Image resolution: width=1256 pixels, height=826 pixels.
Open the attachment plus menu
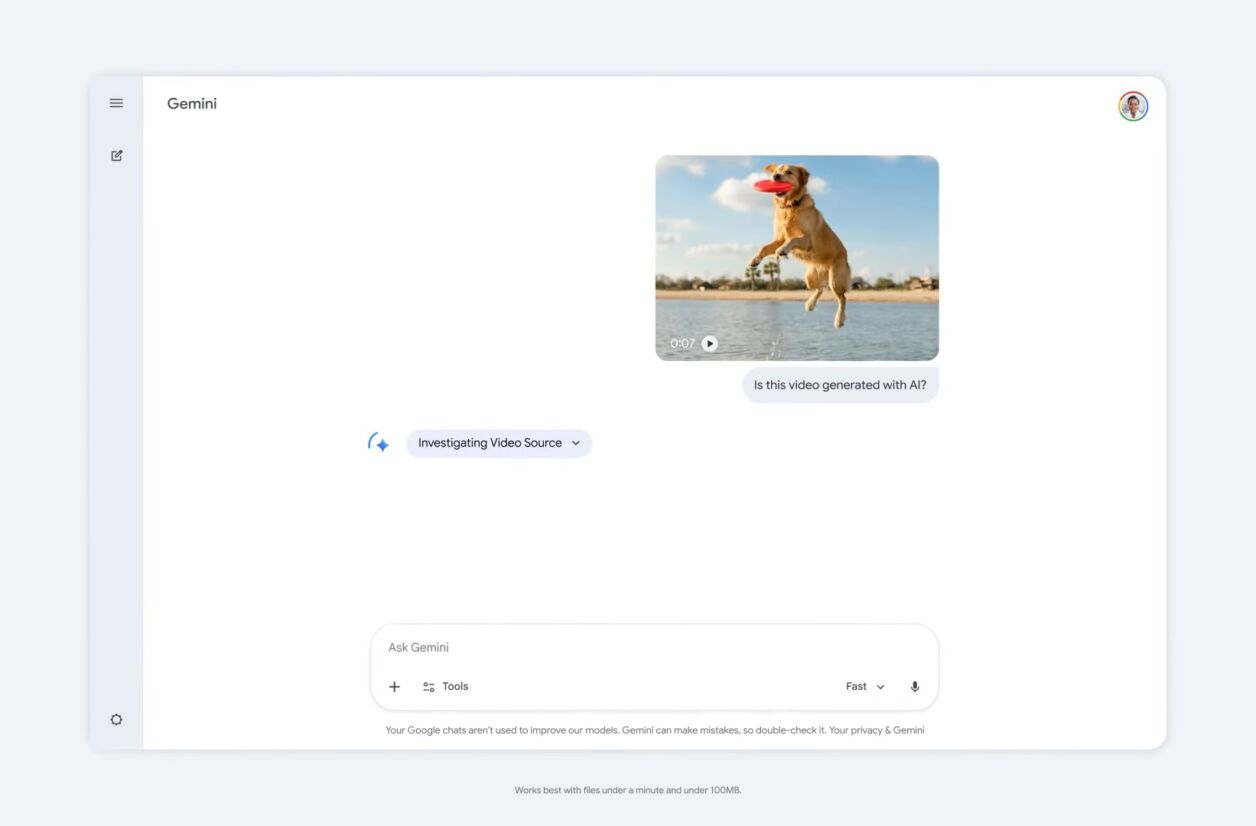pos(394,686)
